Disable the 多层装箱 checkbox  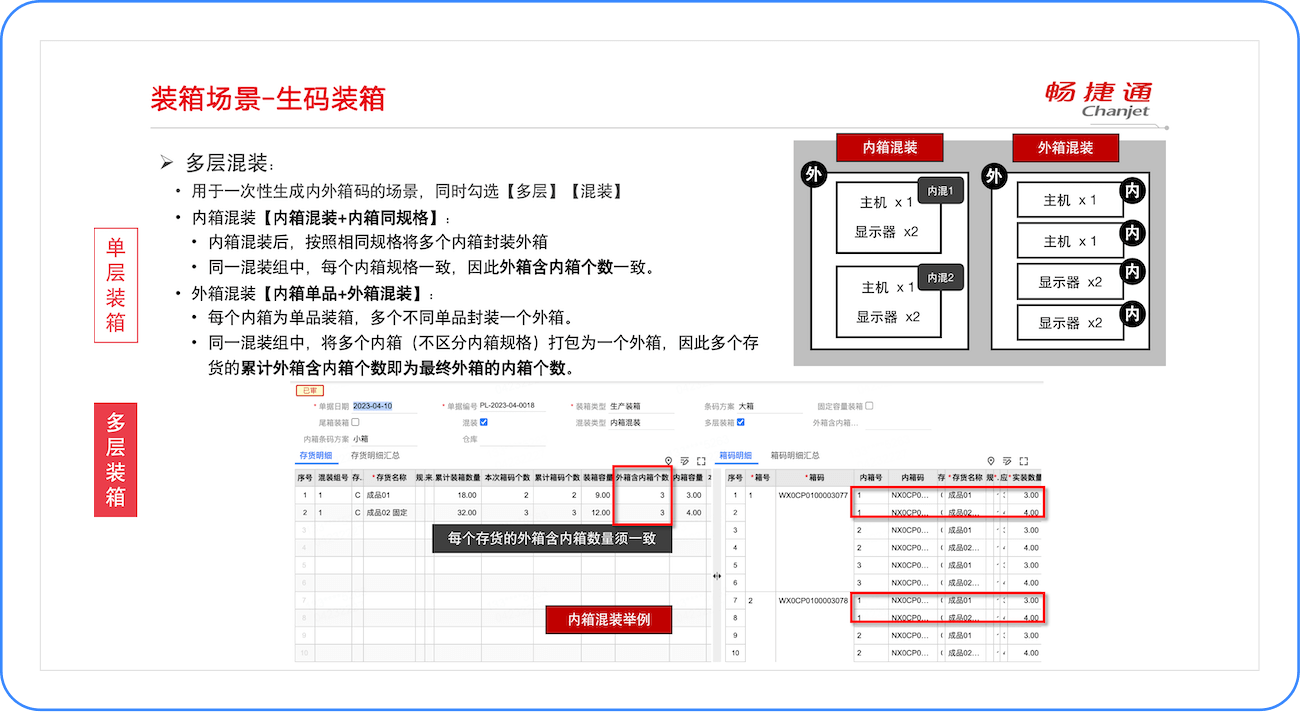740,422
